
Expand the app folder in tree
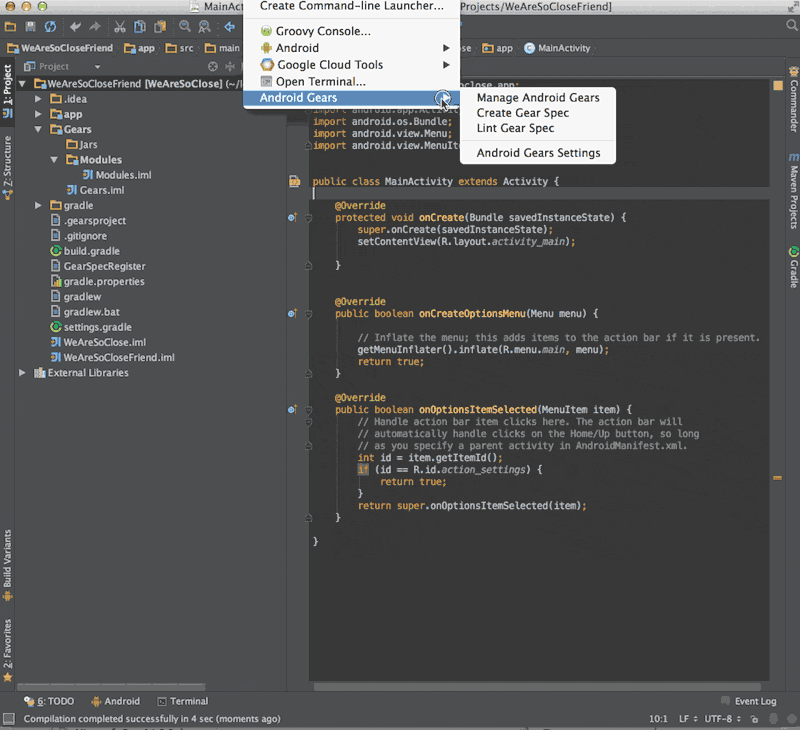[x=38, y=114]
